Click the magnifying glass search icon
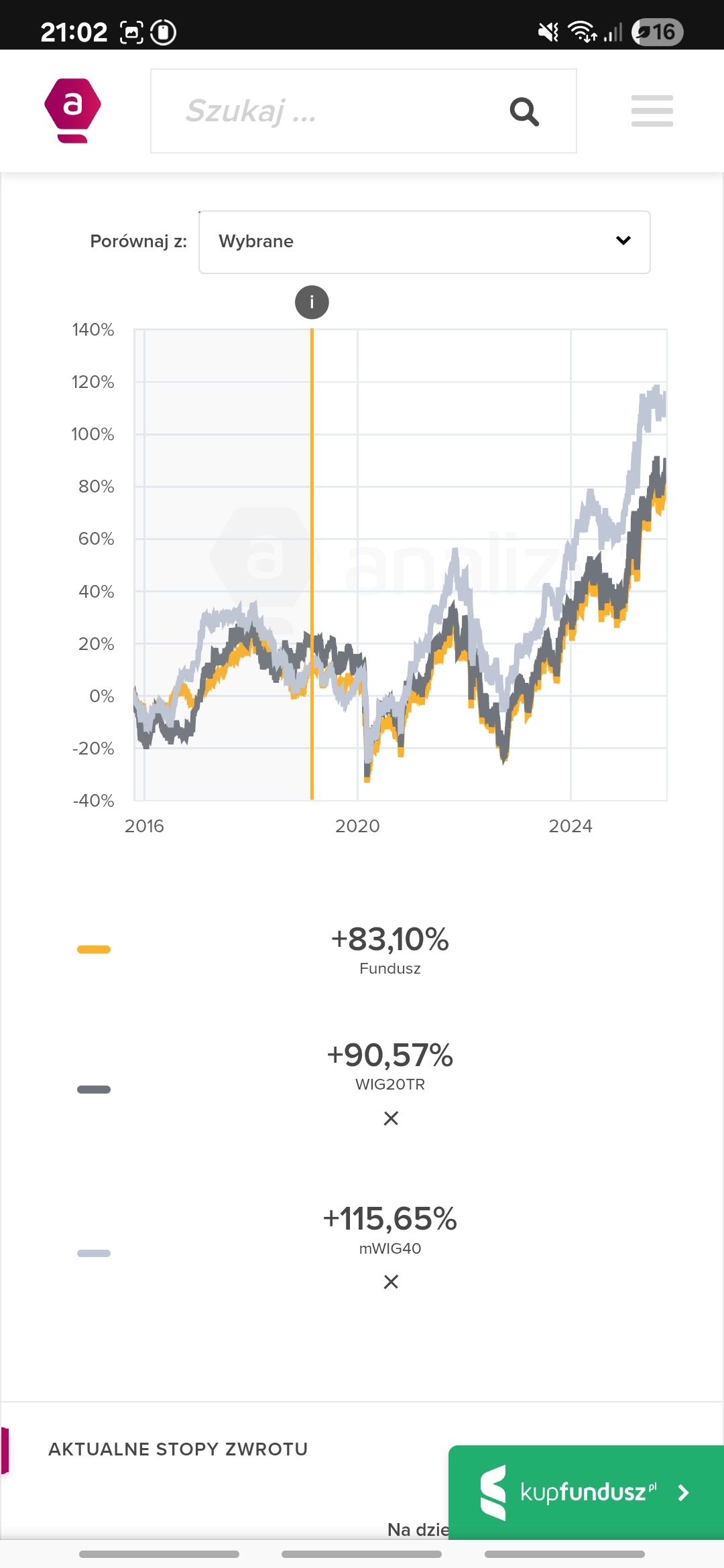This screenshot has height=1568, width=724. pos(524,111)
